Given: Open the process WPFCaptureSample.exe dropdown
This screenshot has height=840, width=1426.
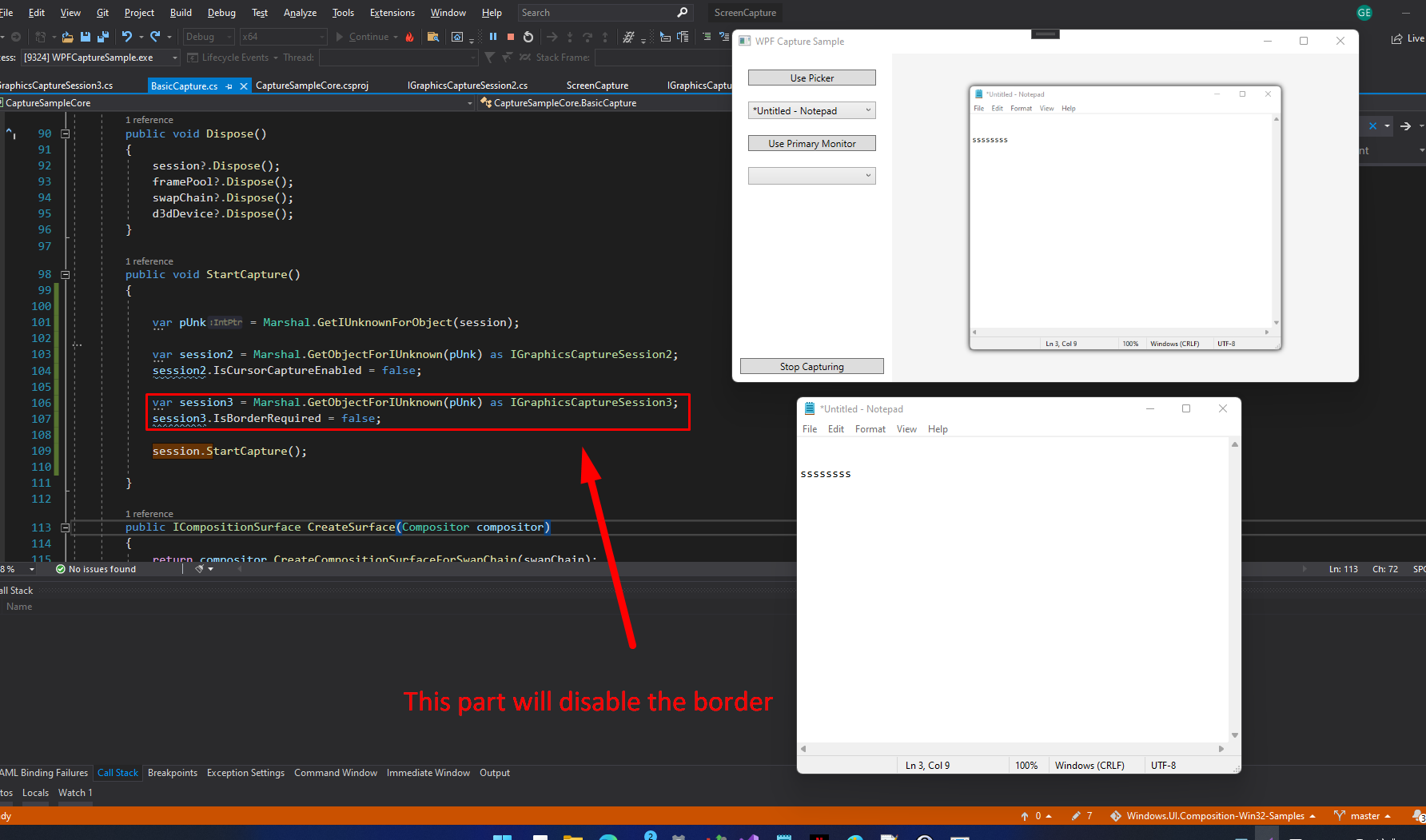Looking at the screenshot, I should tap(100, 58).
